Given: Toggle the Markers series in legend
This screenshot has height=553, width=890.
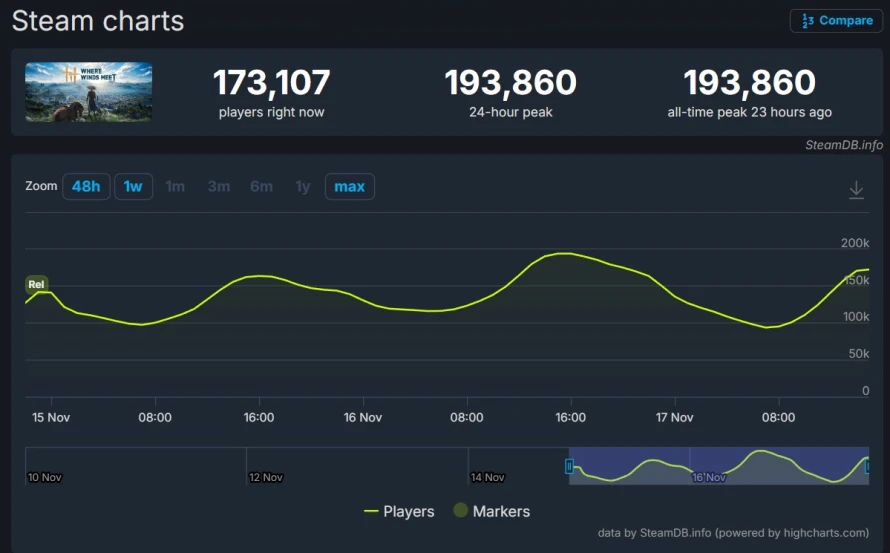Looking at the screenshot, I should click(x=492, y=512).
